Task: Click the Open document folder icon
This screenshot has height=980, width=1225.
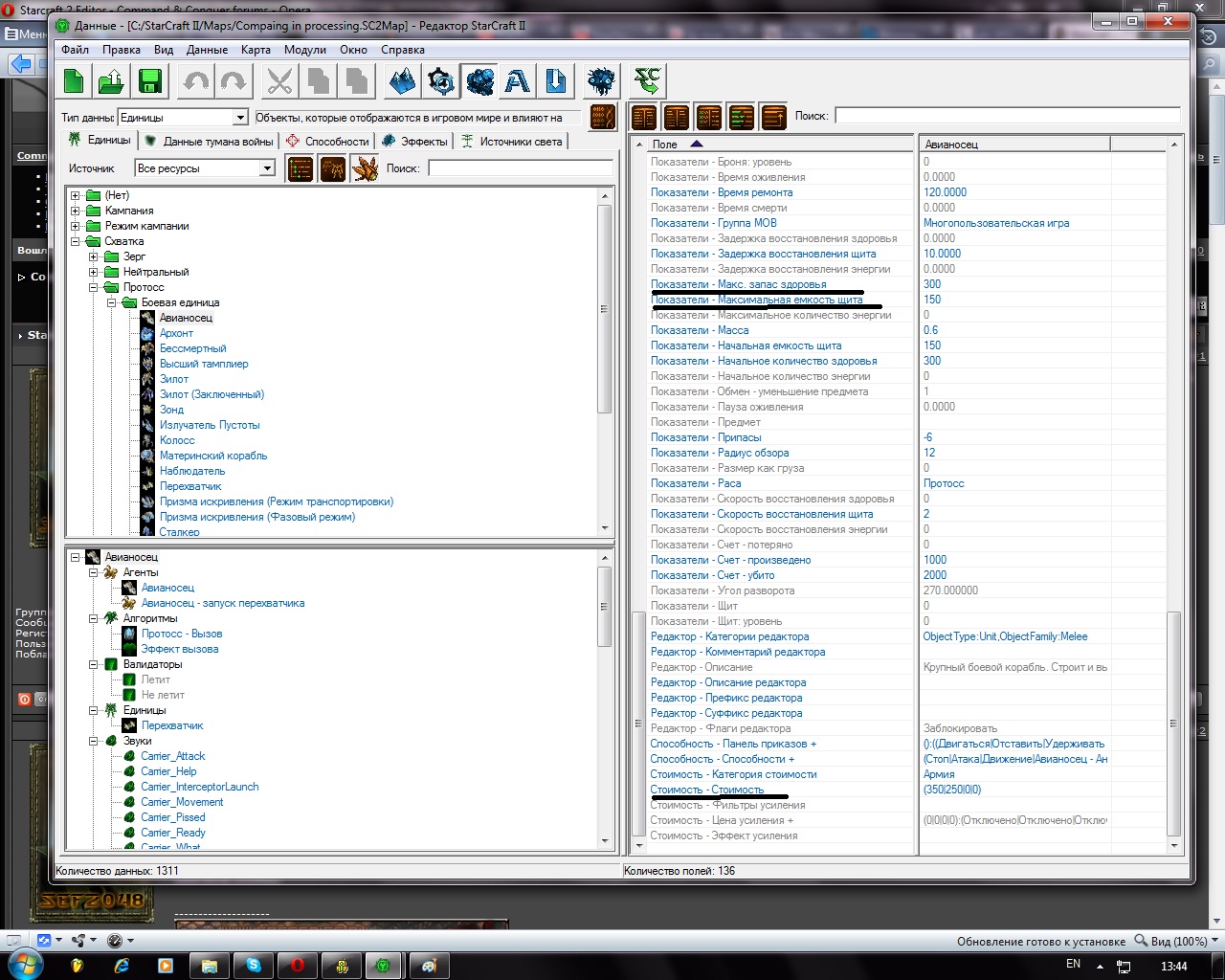Action: [x=112, y=81]
